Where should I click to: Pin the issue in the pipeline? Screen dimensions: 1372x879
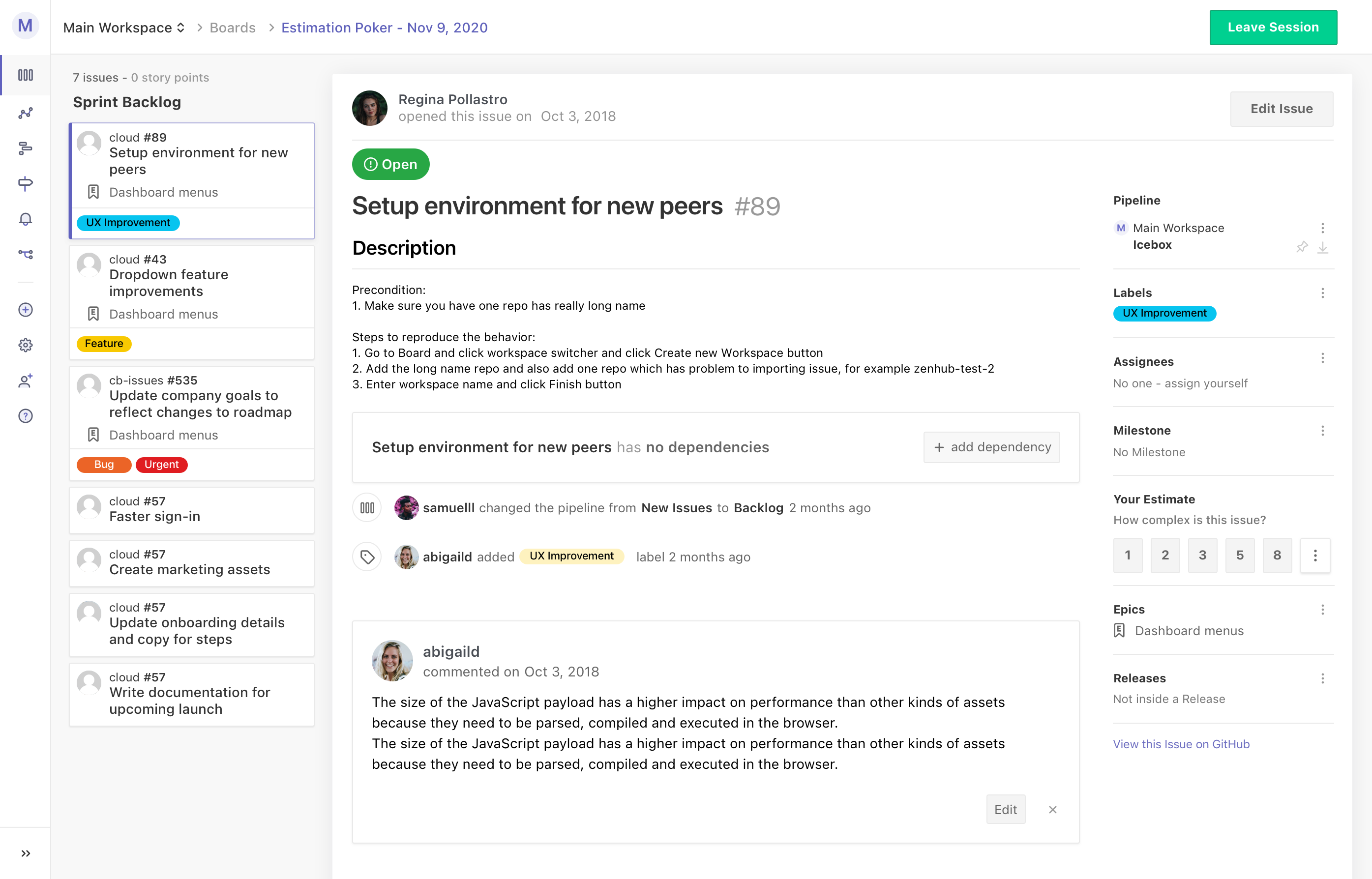pos(1302,247)
